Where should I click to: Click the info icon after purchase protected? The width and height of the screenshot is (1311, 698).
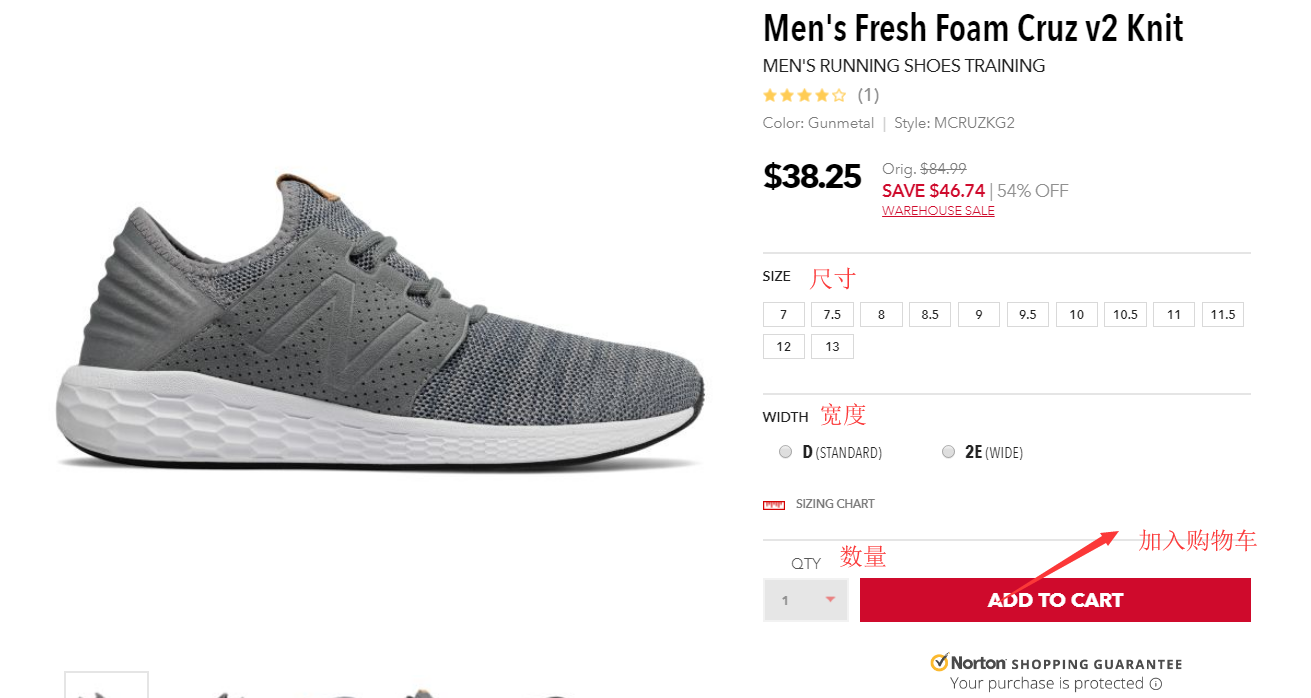pyautogui.click(x=1156, y=684)
